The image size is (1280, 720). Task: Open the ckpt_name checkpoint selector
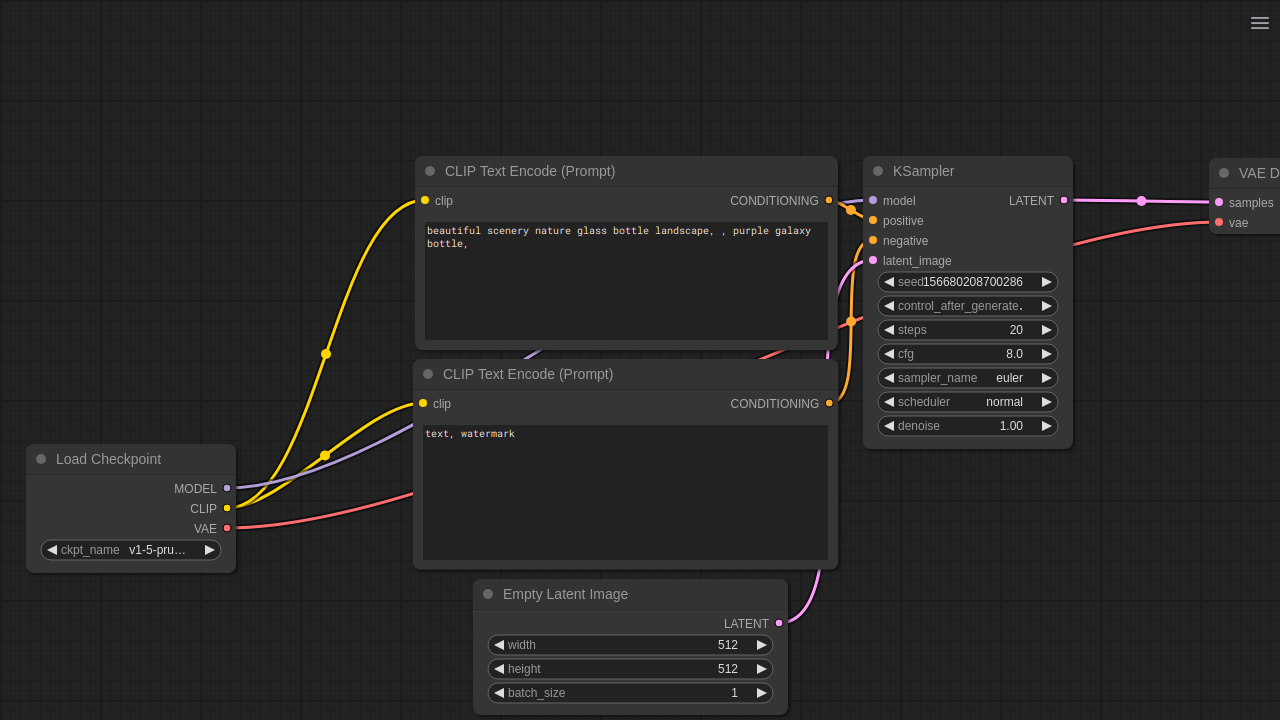coord(131,550)
